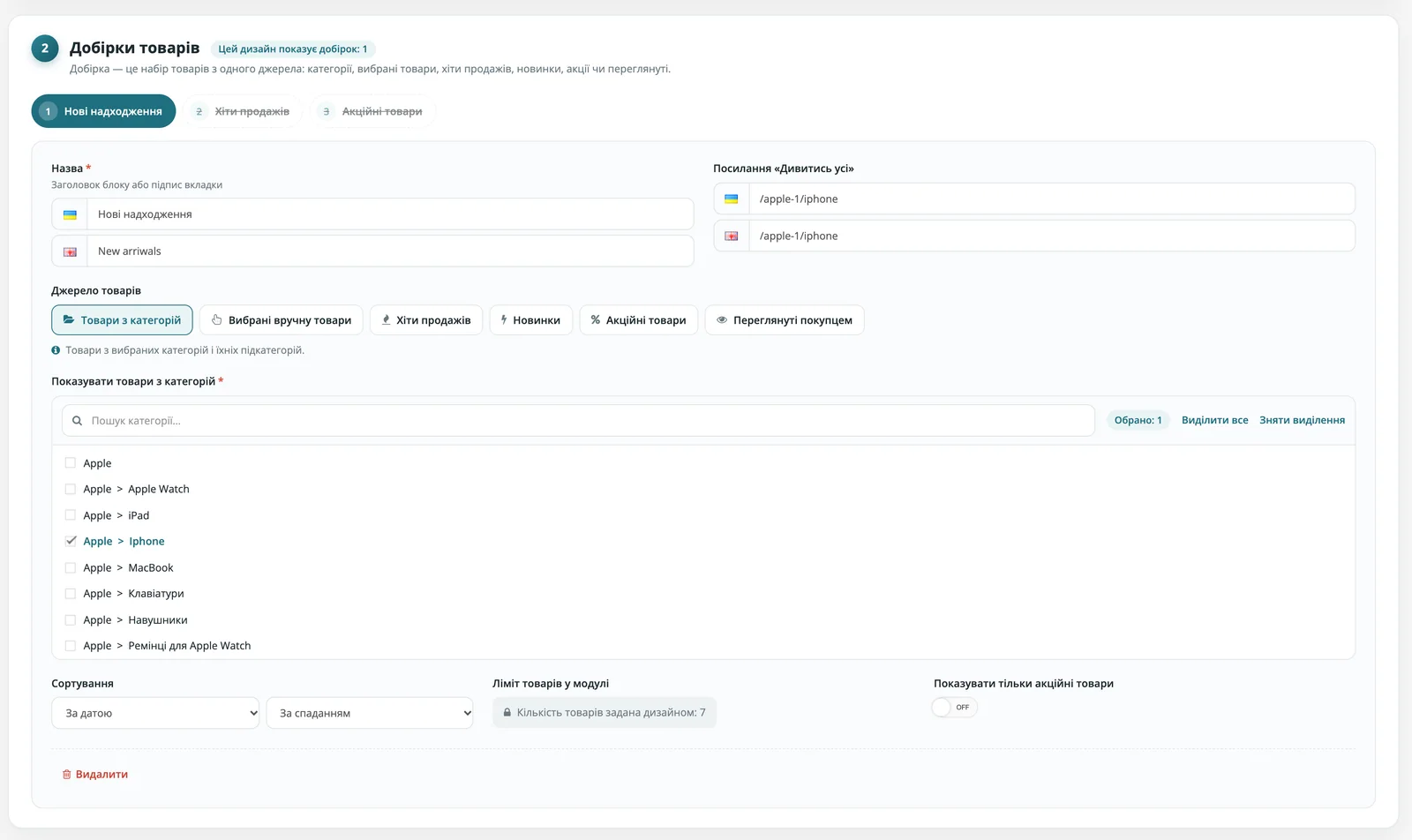Switch to the Хіти продажів tab

pyautogui.click(x=243, y=111)
